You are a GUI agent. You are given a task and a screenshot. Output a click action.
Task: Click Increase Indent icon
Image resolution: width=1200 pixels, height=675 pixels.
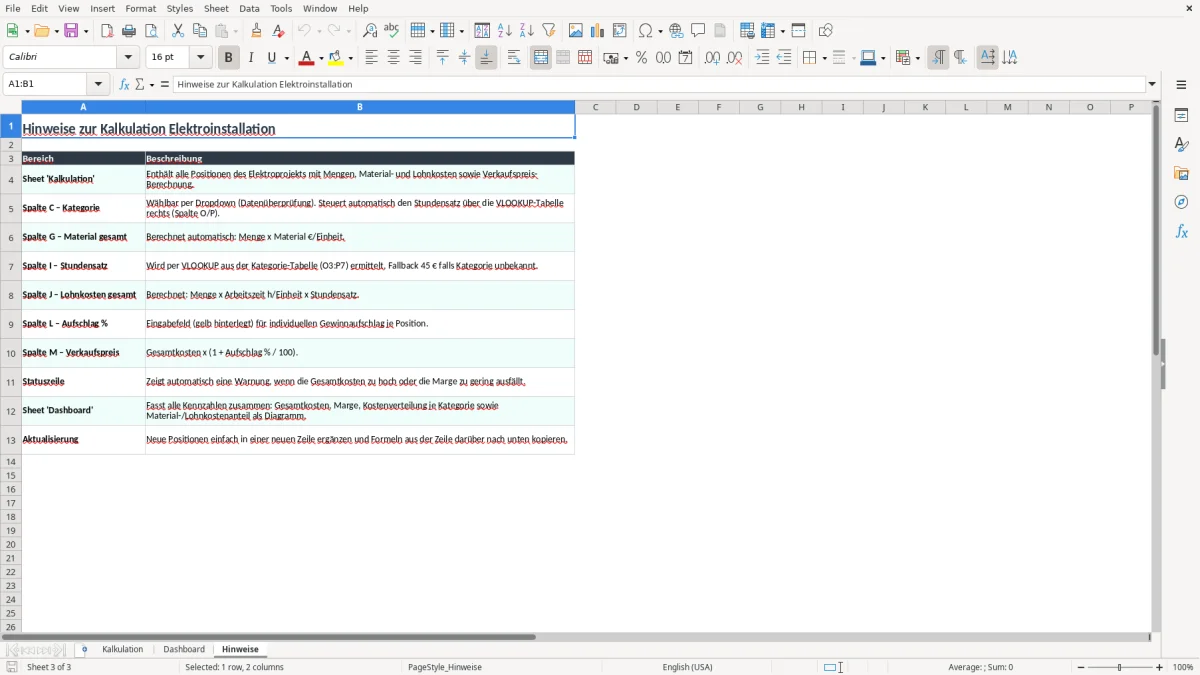click(762, 58)
